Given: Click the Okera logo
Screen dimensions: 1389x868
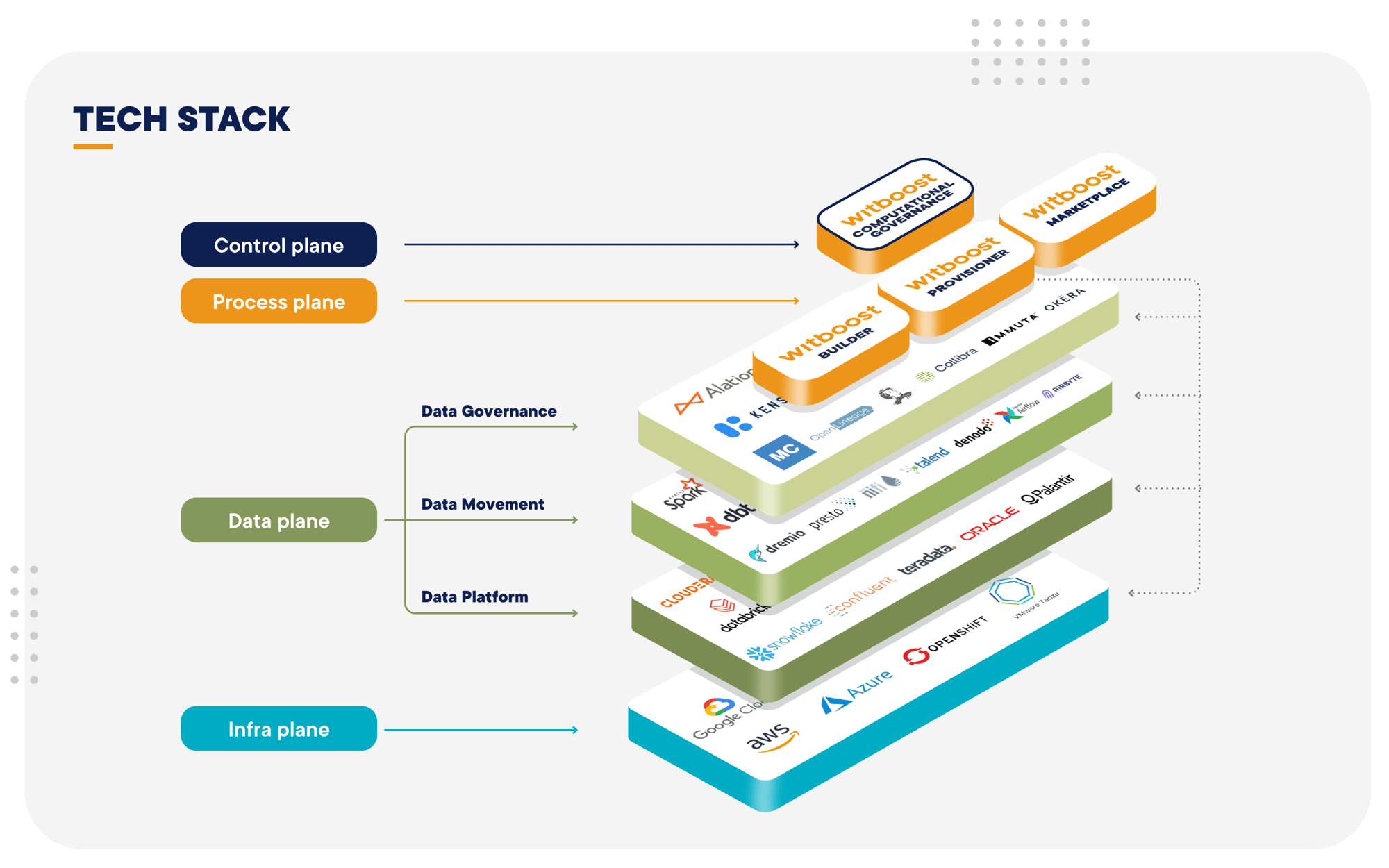Looking at the screenshot, I should pyautogui.click(x=1064, y=299).
